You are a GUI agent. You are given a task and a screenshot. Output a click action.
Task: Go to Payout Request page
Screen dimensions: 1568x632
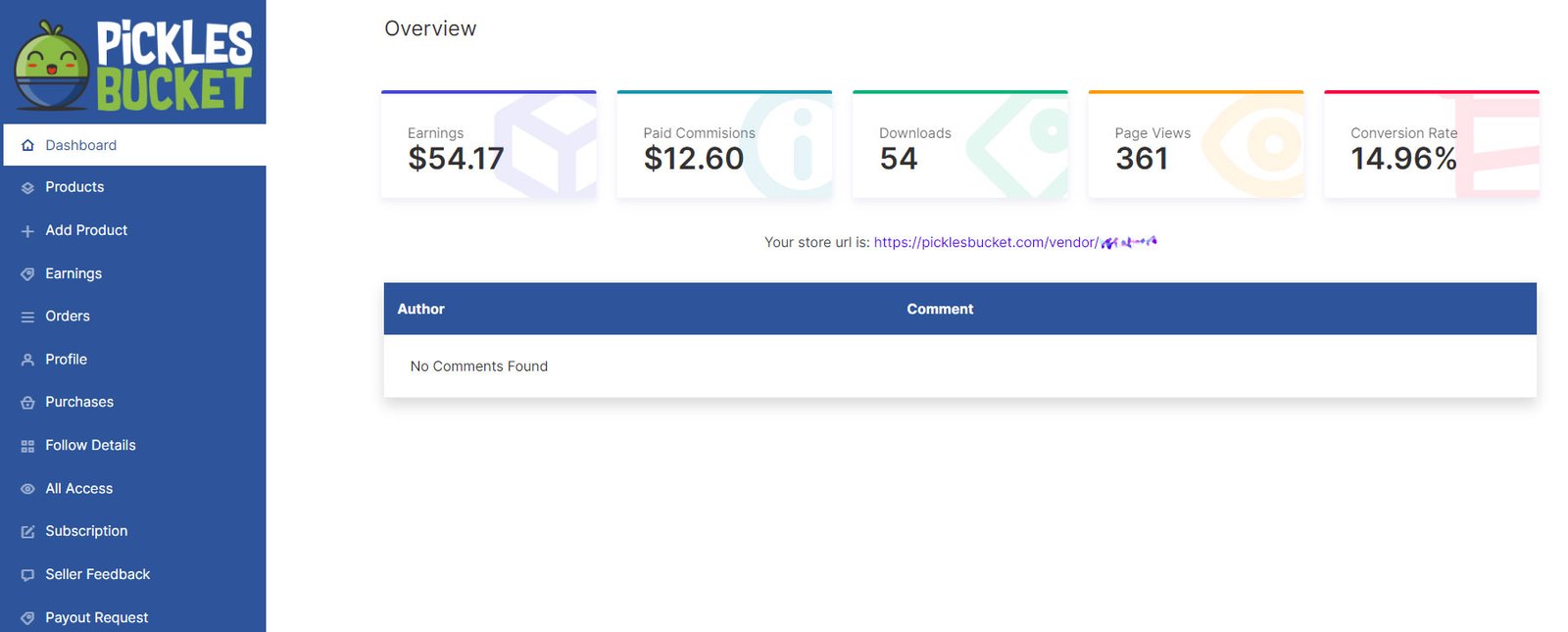pos(96,617)
